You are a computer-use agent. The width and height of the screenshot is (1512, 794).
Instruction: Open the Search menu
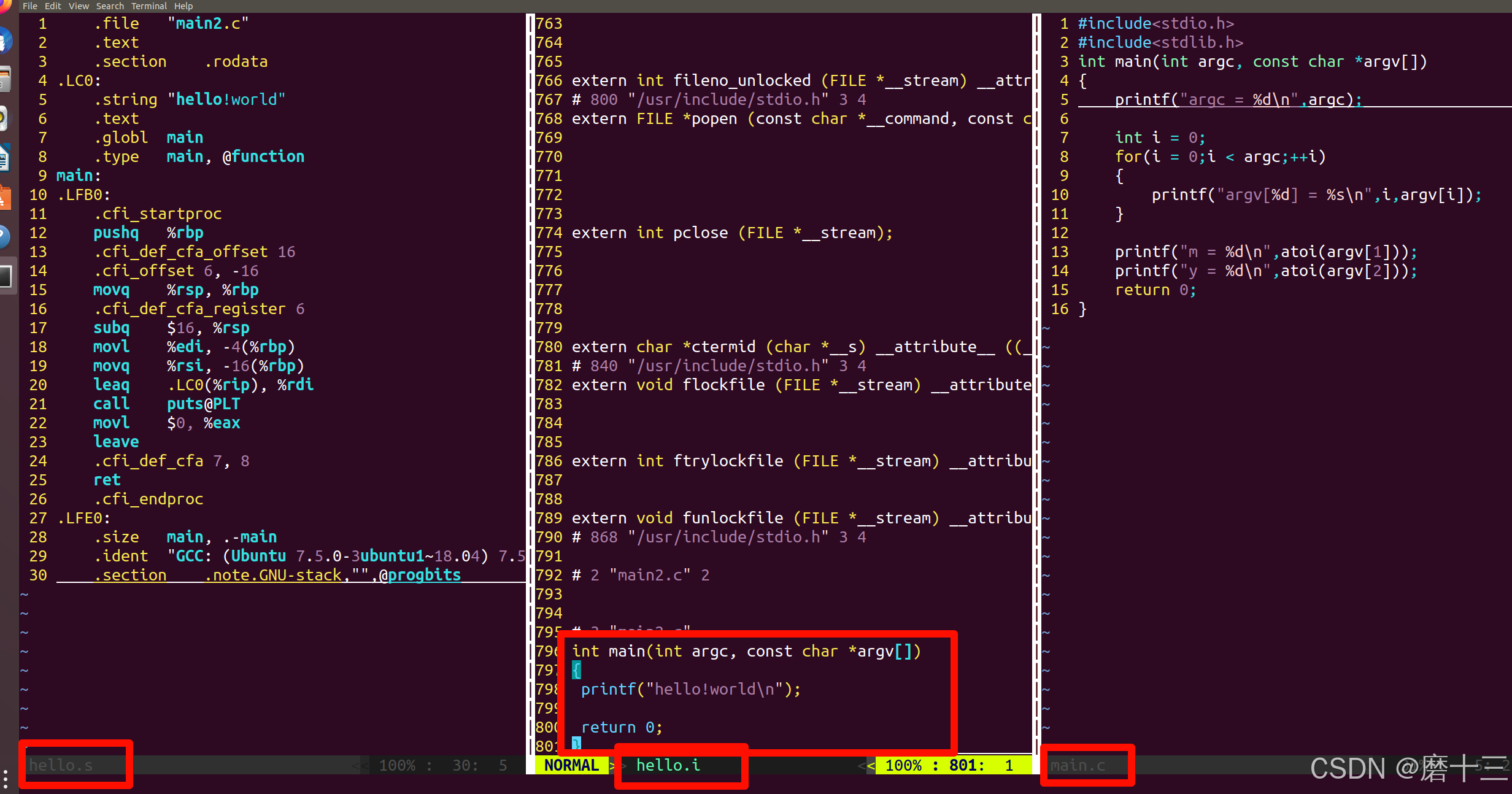coord(110,6)
